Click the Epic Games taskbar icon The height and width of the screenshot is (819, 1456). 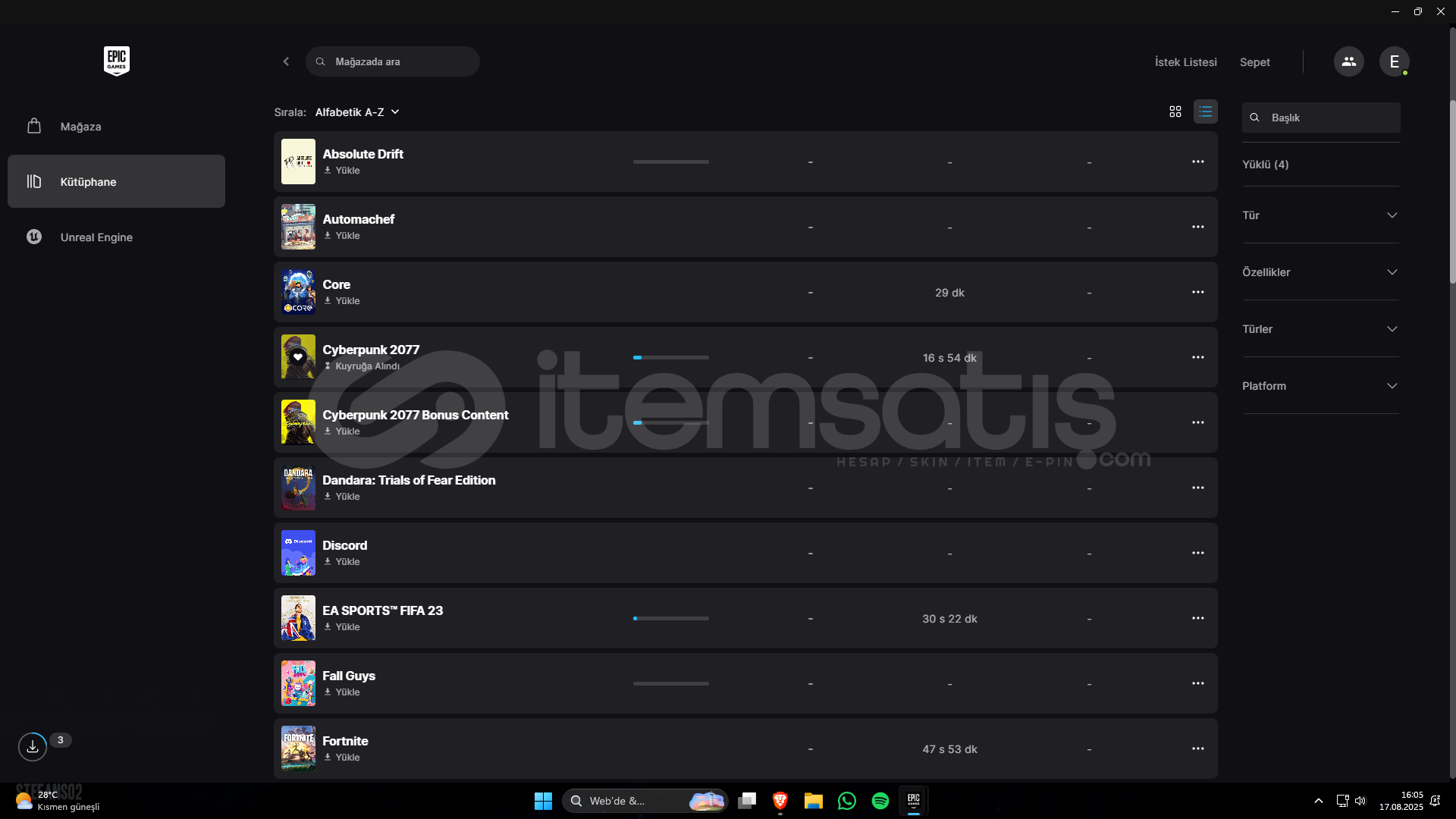click(x=914, y=801)
